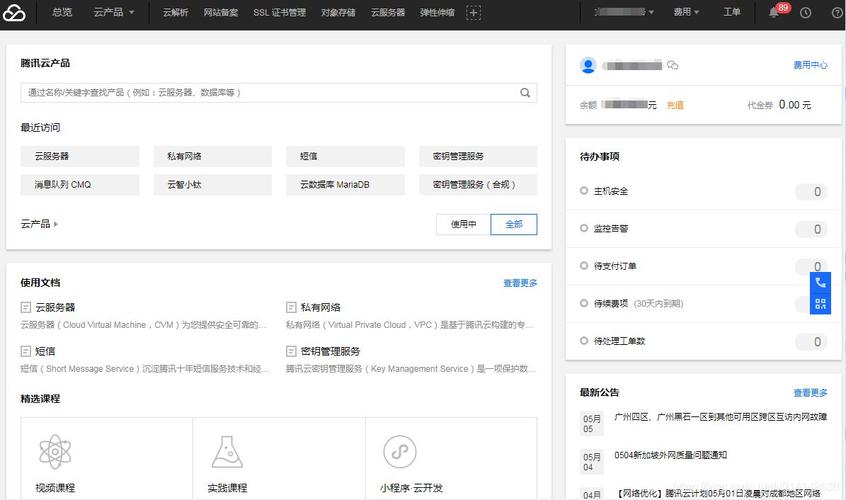Viewport: 846px width, 500px height.
Task: Go to 总览 in top navigation
Action: pos(62,12)
